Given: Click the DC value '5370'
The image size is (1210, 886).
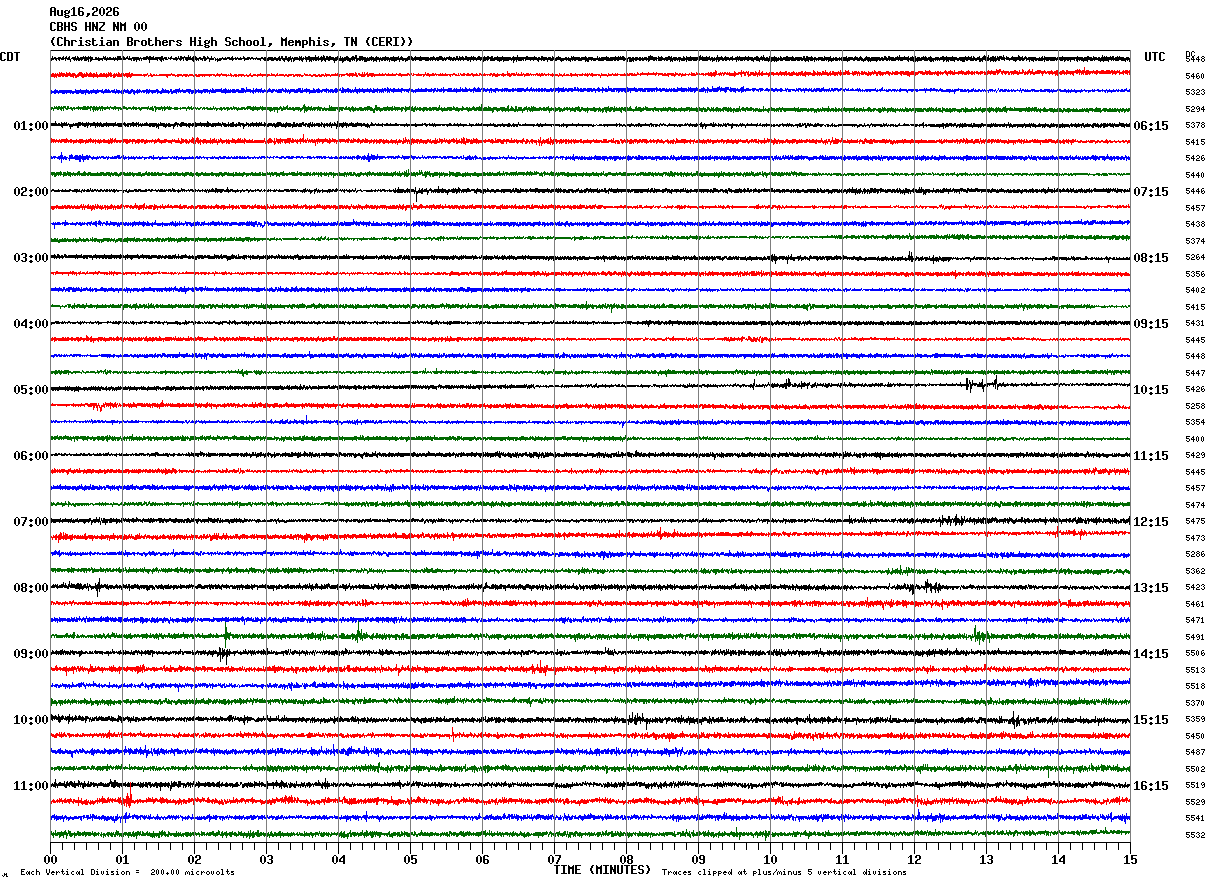Looking at the screenshot, I should pyautogui.click(x=1195, y=703).
